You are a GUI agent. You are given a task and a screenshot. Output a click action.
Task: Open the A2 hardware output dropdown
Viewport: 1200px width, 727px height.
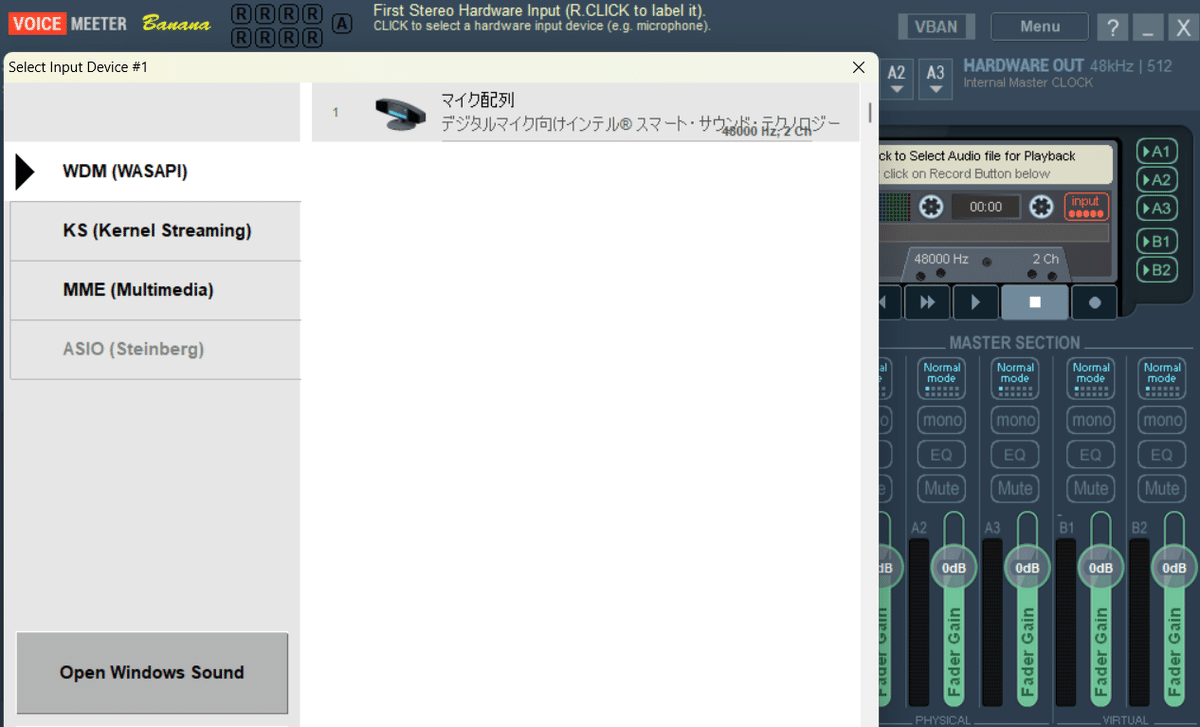(x=897, y=78)
